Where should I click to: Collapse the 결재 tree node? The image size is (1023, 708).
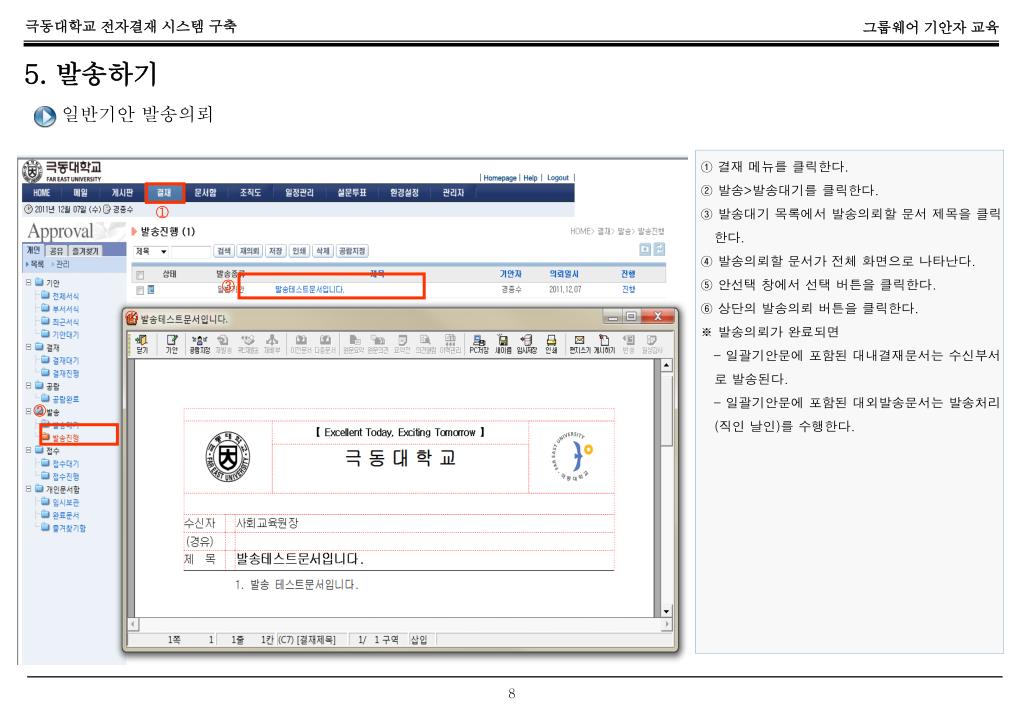[x=29, y=347]
